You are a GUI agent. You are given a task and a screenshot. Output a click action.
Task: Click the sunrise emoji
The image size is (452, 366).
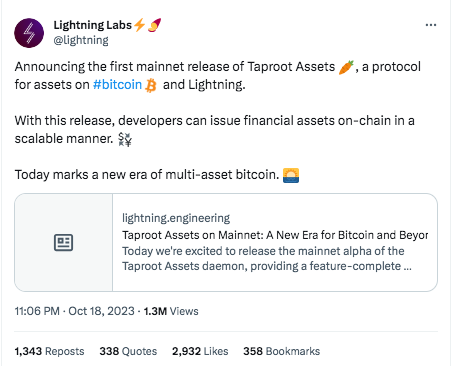click(291, 175)
